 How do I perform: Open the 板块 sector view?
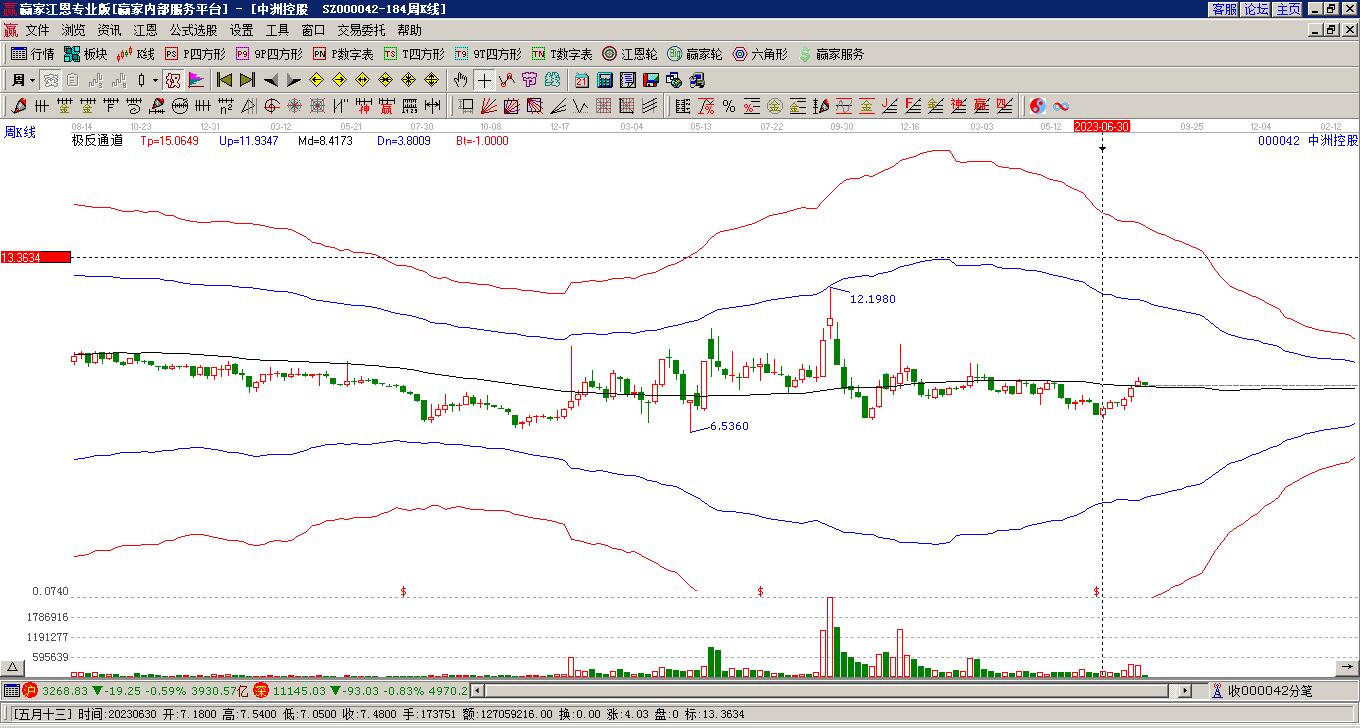coord(85,54)
